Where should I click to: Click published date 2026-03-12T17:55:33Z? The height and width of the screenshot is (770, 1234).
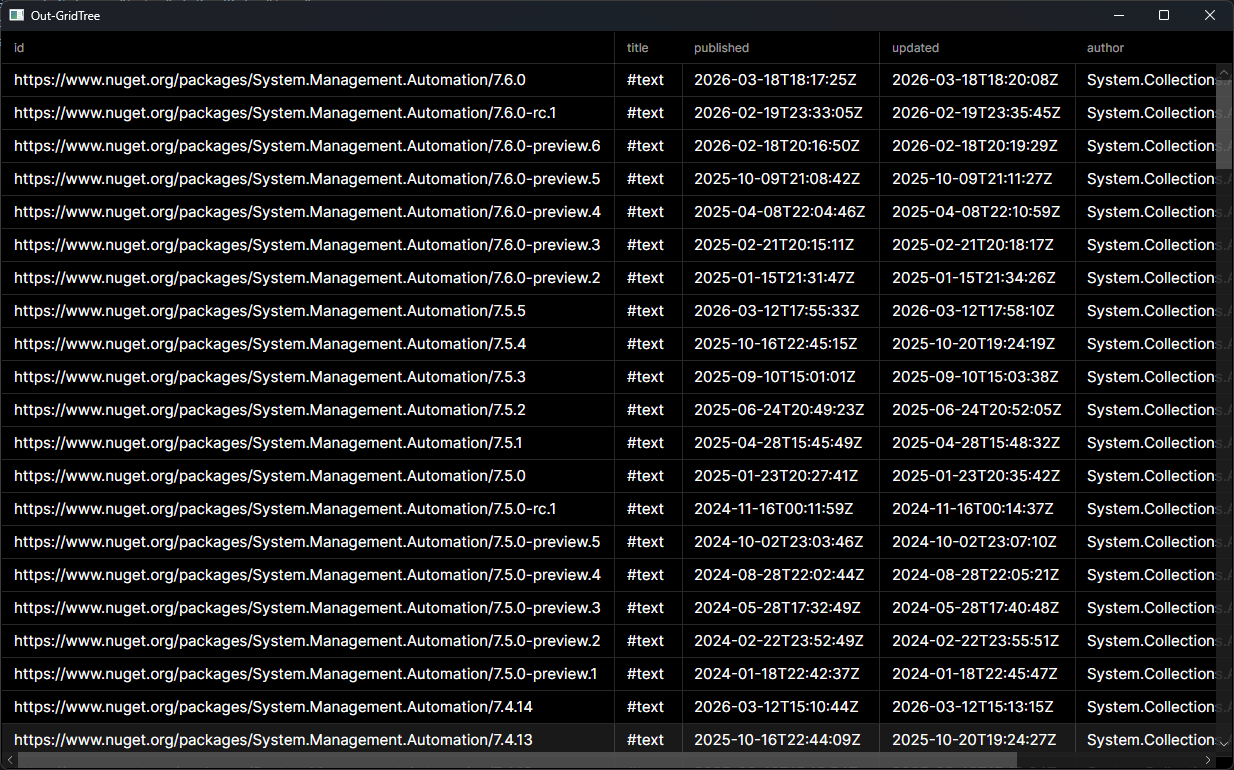777,311
